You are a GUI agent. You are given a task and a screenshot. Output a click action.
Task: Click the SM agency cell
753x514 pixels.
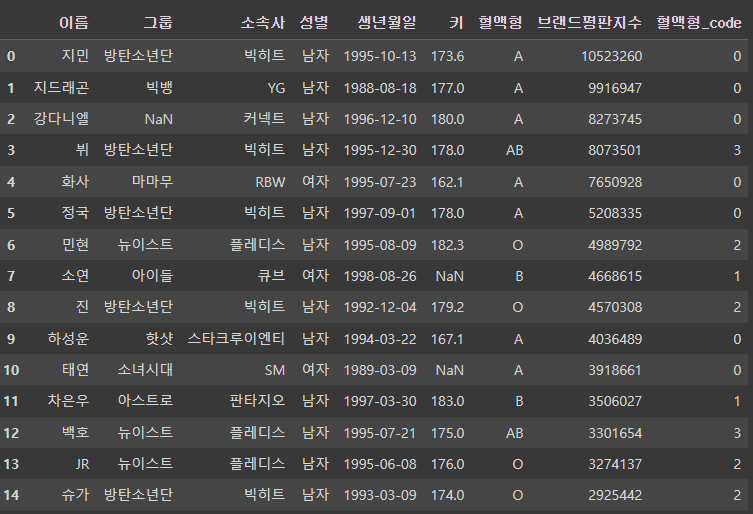[x=275, y=370]
